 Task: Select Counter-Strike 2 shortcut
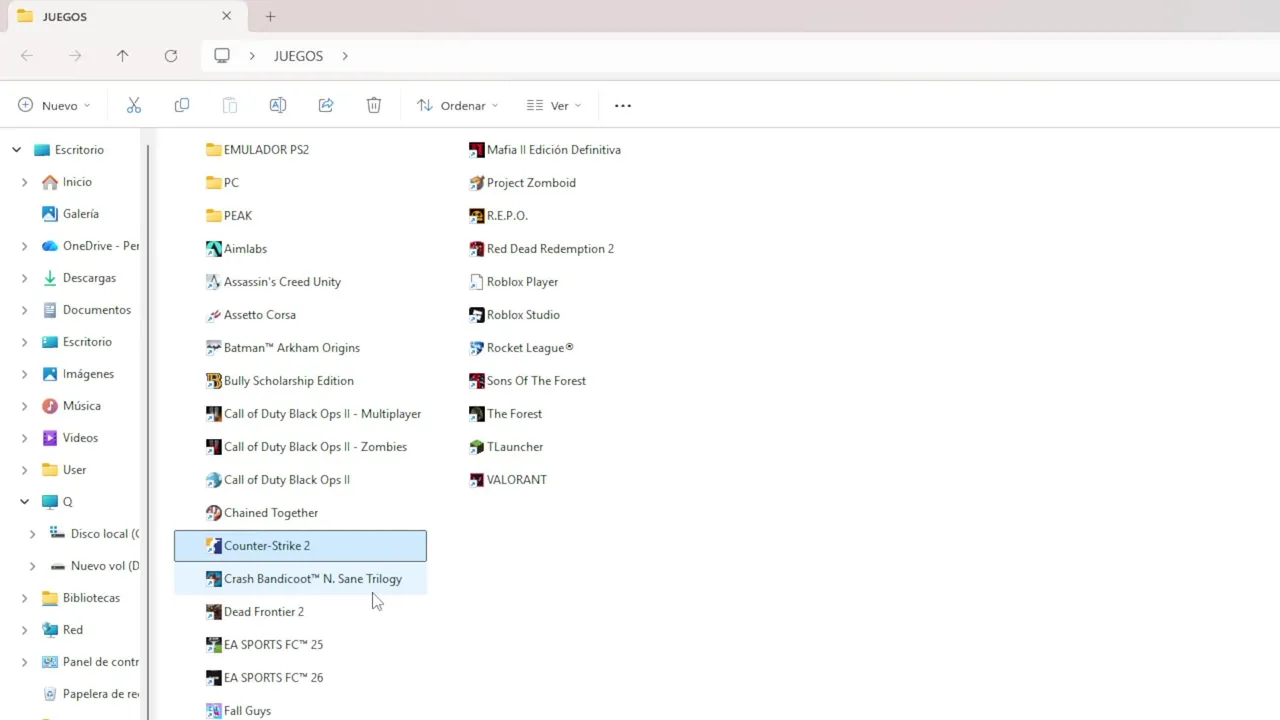tap(300, 545)
